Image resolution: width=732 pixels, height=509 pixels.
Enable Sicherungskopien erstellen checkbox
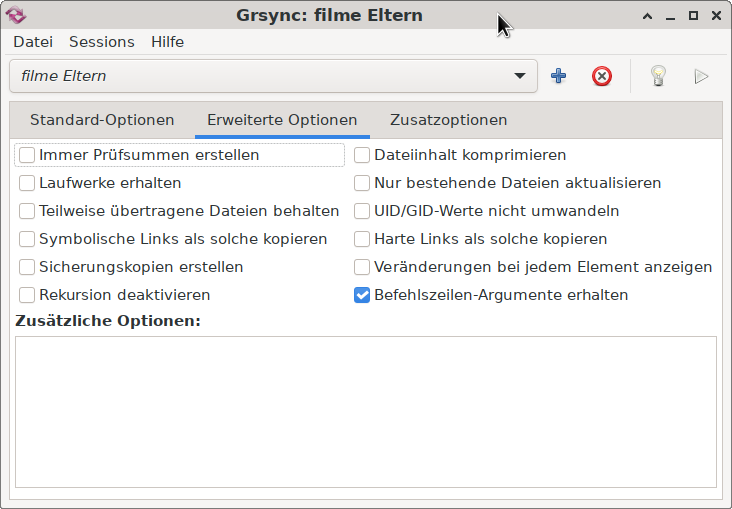point(27,267)
